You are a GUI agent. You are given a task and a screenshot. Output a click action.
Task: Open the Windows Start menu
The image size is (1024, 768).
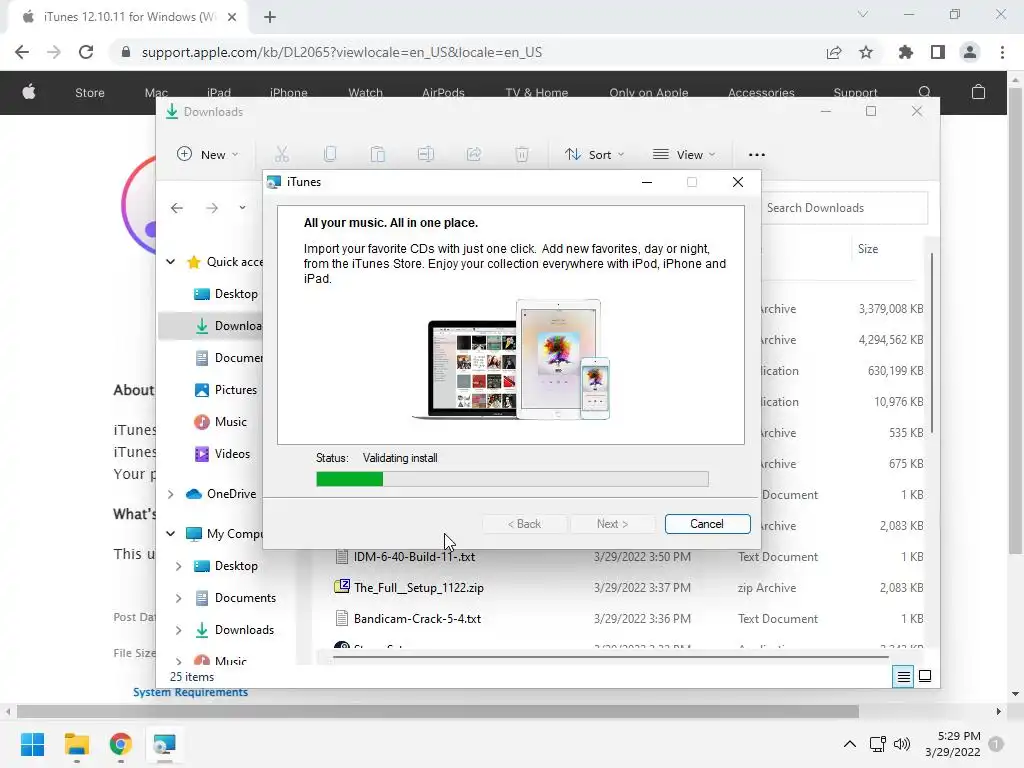pos(32,744)
